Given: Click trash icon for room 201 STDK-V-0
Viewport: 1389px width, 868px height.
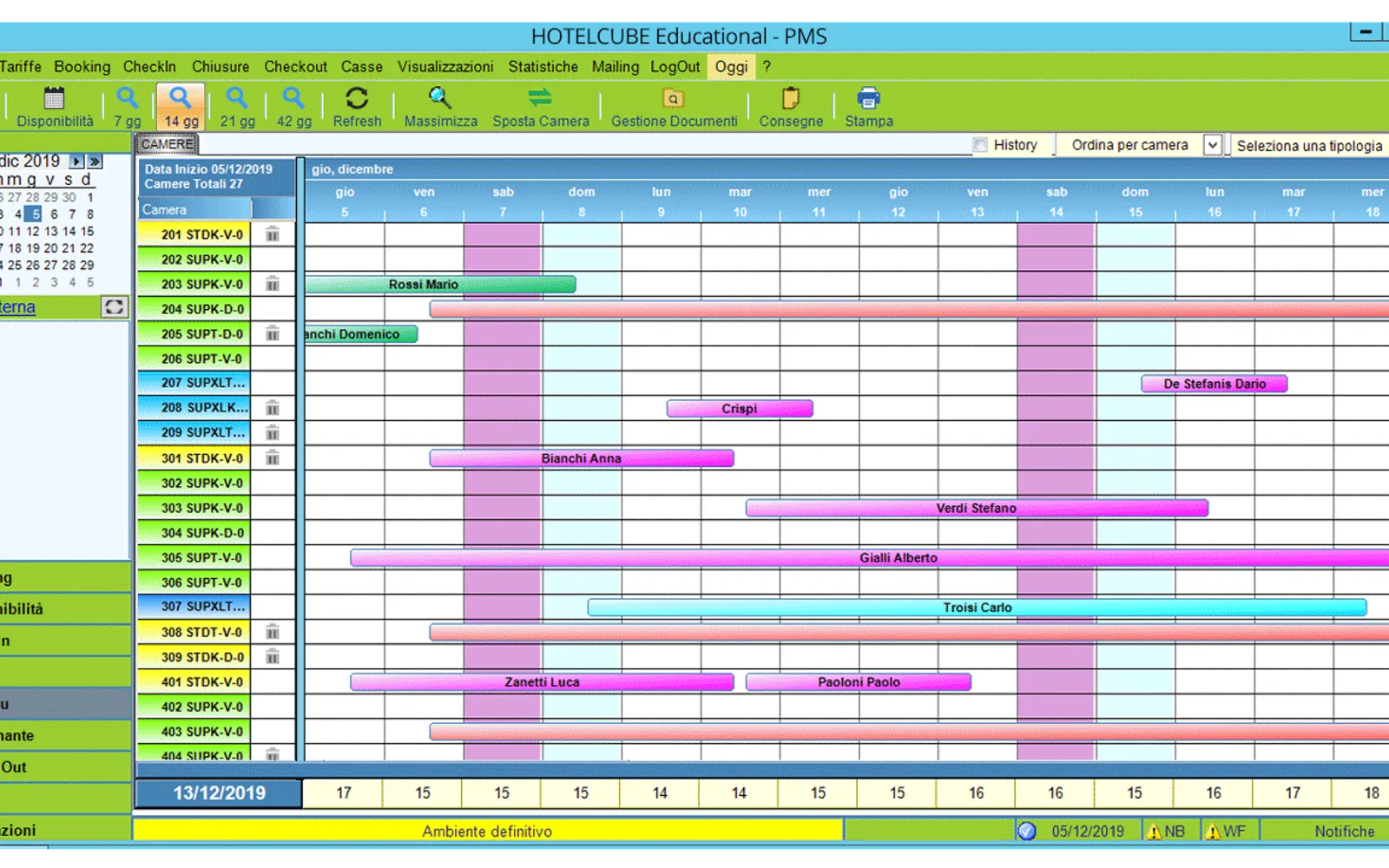Looking at the screenshot, I should coord(273,234).
